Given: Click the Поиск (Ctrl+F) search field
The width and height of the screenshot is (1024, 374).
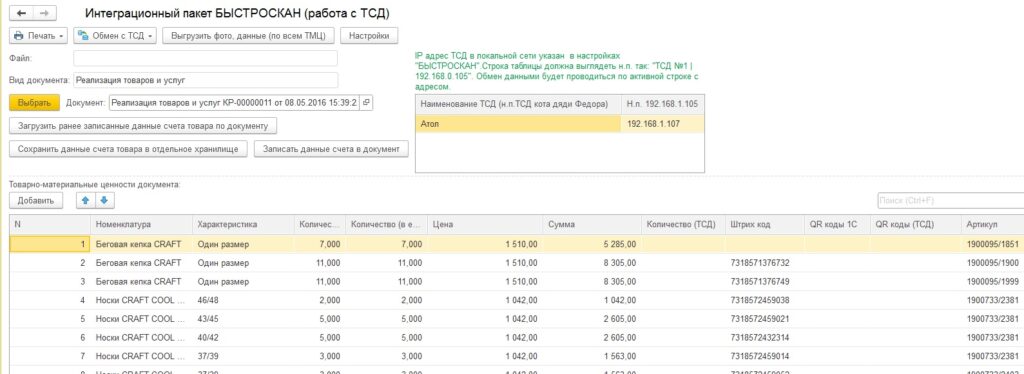Looking at the screenshot, I should [950, 200].
